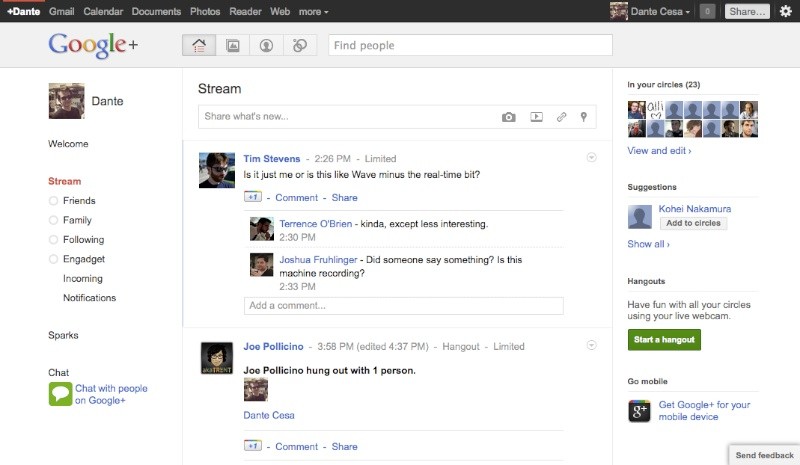Open the Profile icon in navigation bar

click(x=266, y=45)
